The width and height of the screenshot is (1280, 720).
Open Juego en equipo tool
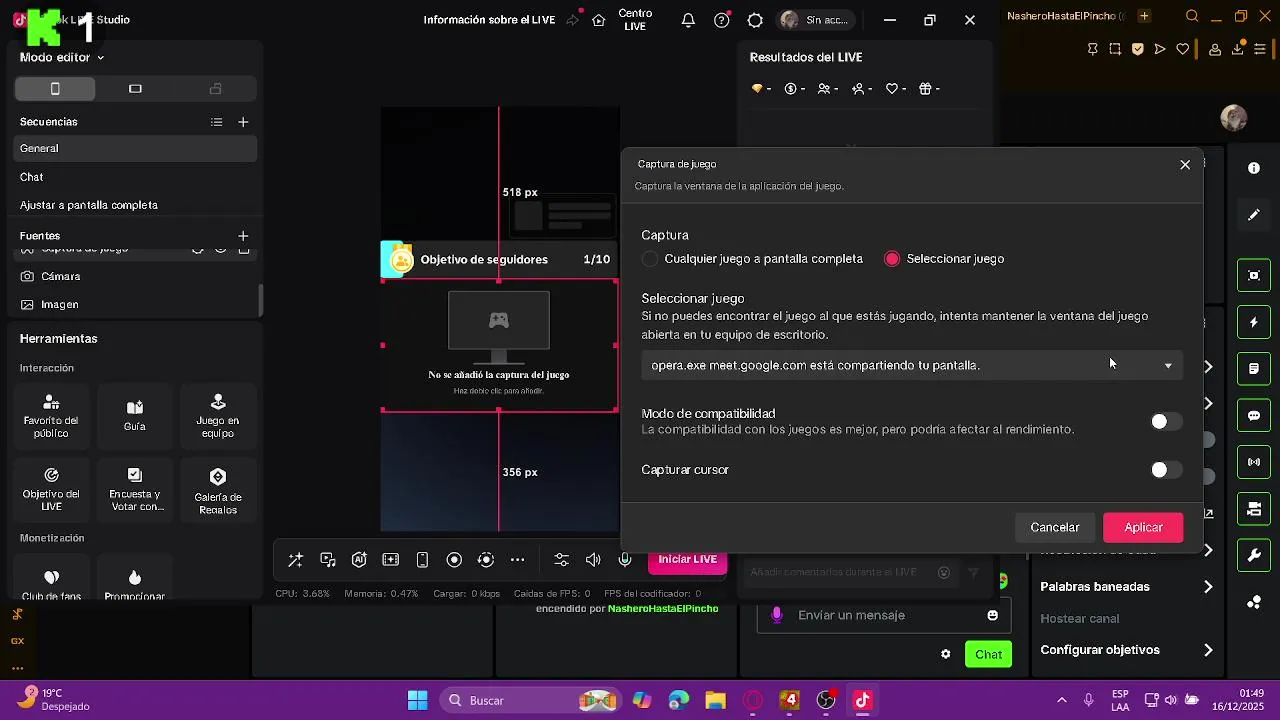[218, 416]
